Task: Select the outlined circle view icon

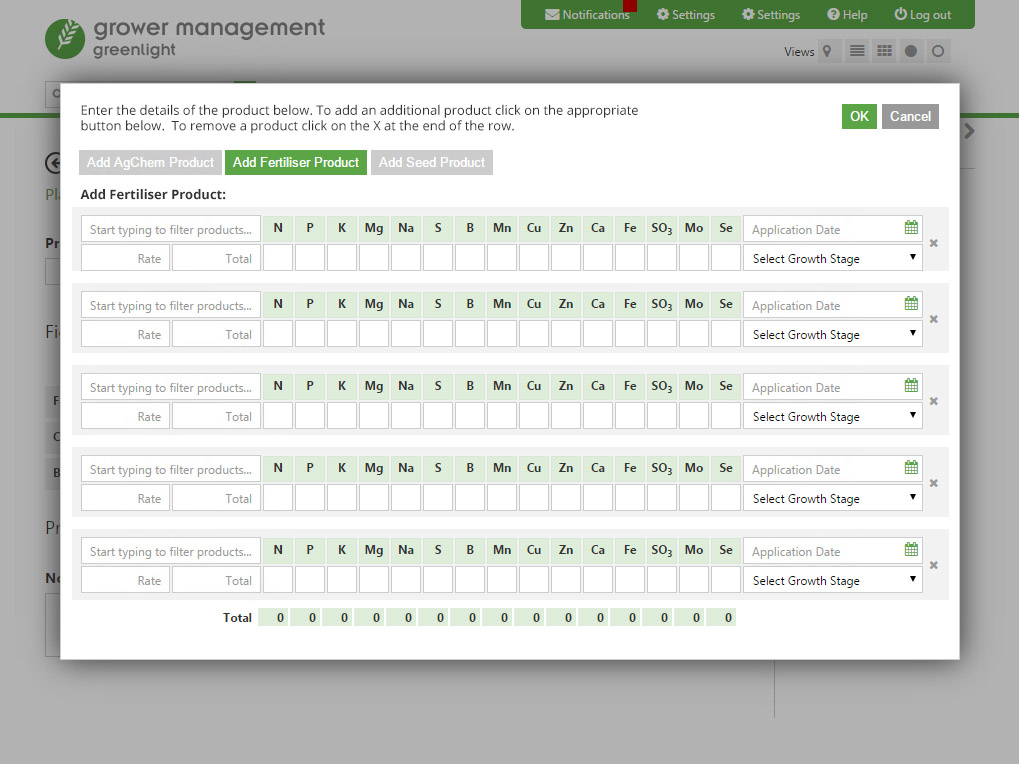Action: coord(937,51)
